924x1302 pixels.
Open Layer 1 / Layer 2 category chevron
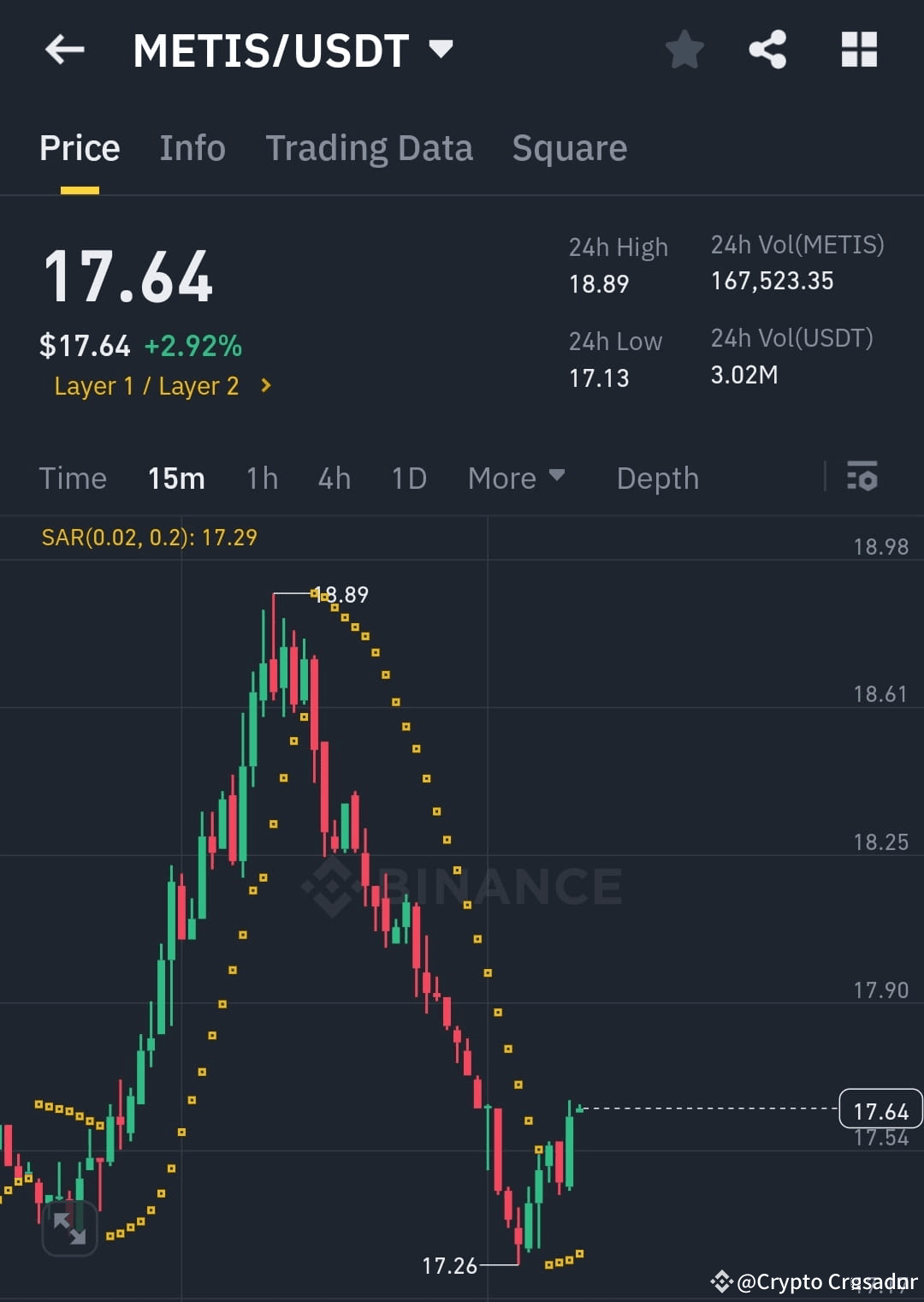(x=264, y=386)
